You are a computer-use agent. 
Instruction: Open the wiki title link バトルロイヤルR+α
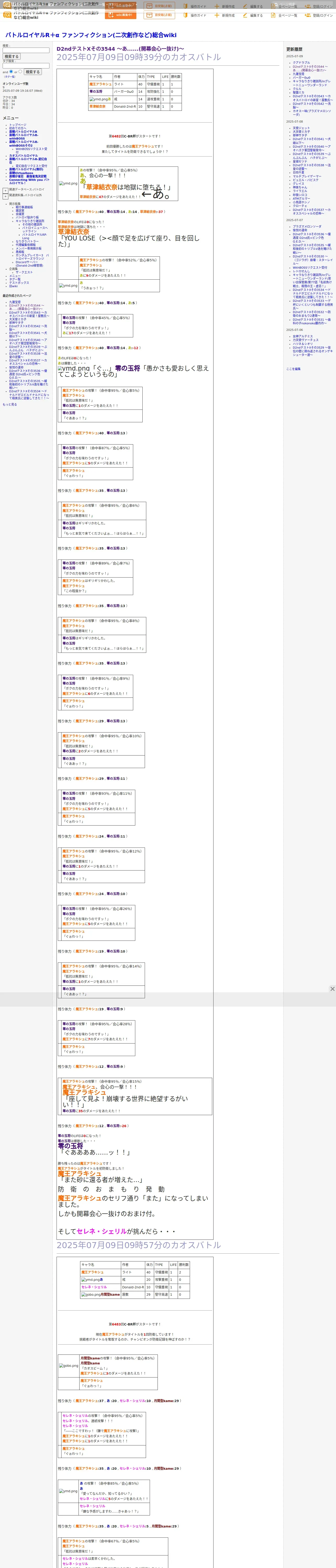tap(91, 35)
